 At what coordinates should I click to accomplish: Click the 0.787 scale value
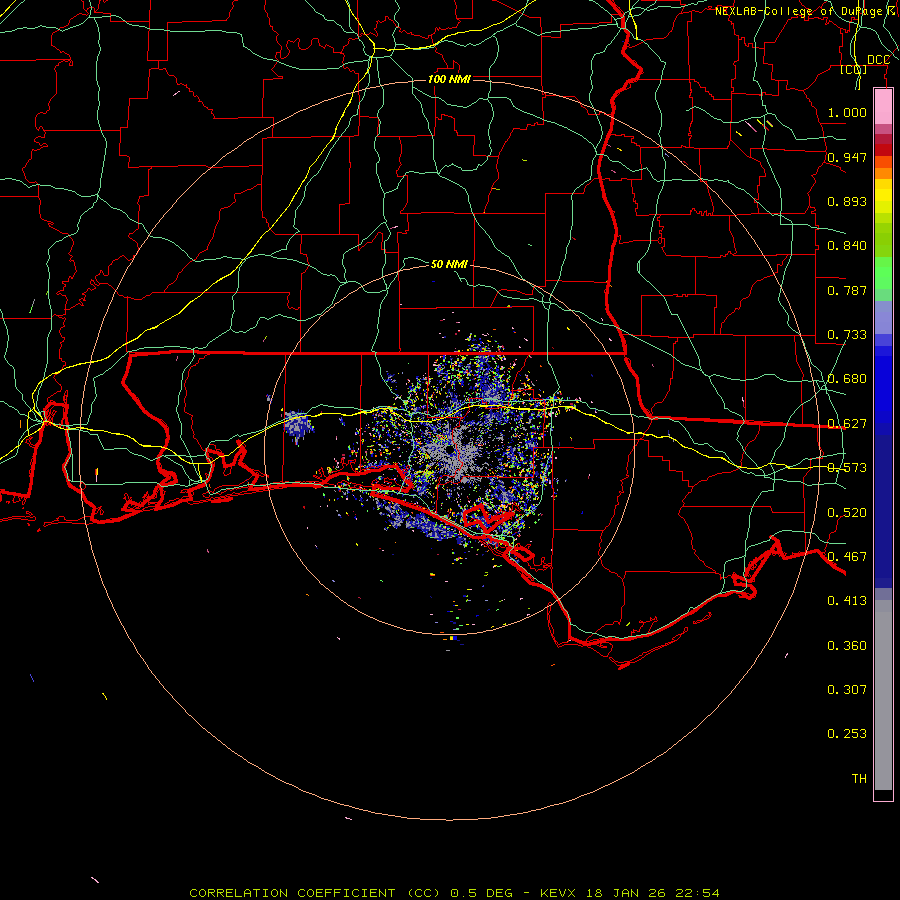(847, 290)
